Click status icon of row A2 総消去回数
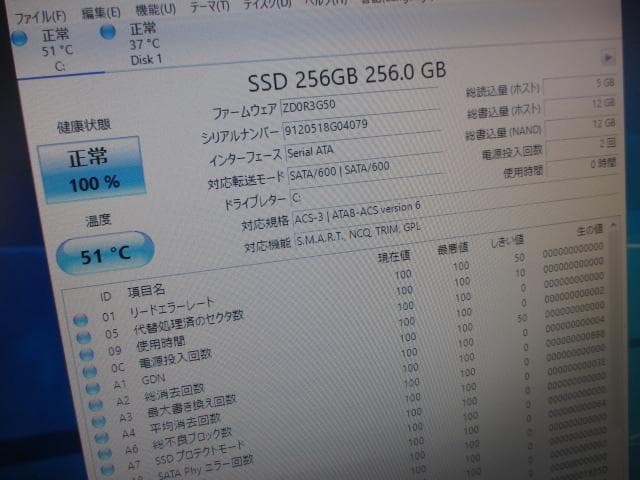640x480 pixels. coord(96,404)
